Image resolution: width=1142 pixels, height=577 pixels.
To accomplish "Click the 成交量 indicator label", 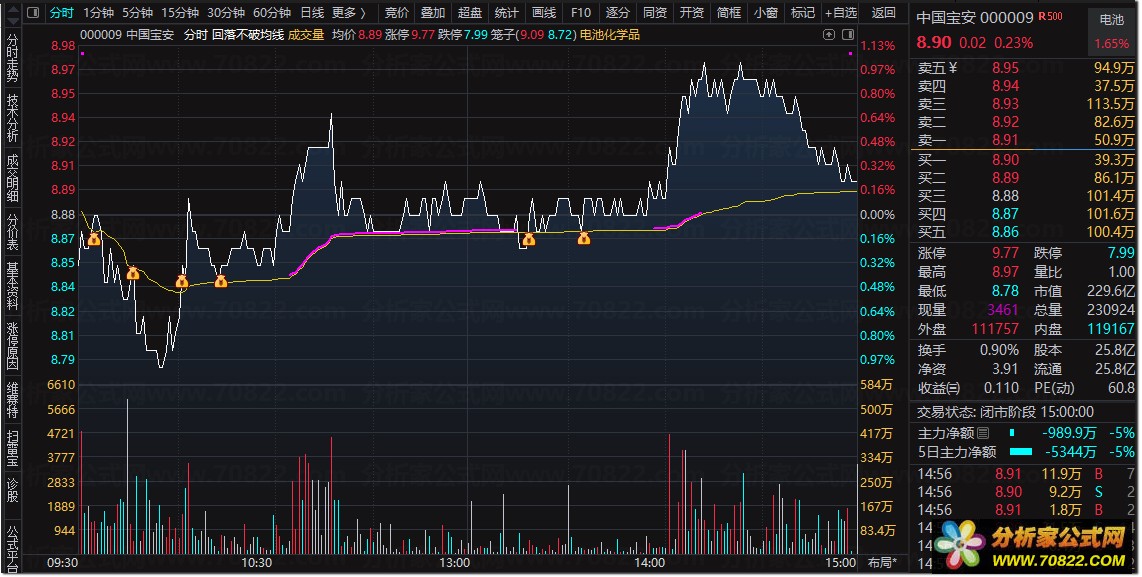I will tap(306, 34).
